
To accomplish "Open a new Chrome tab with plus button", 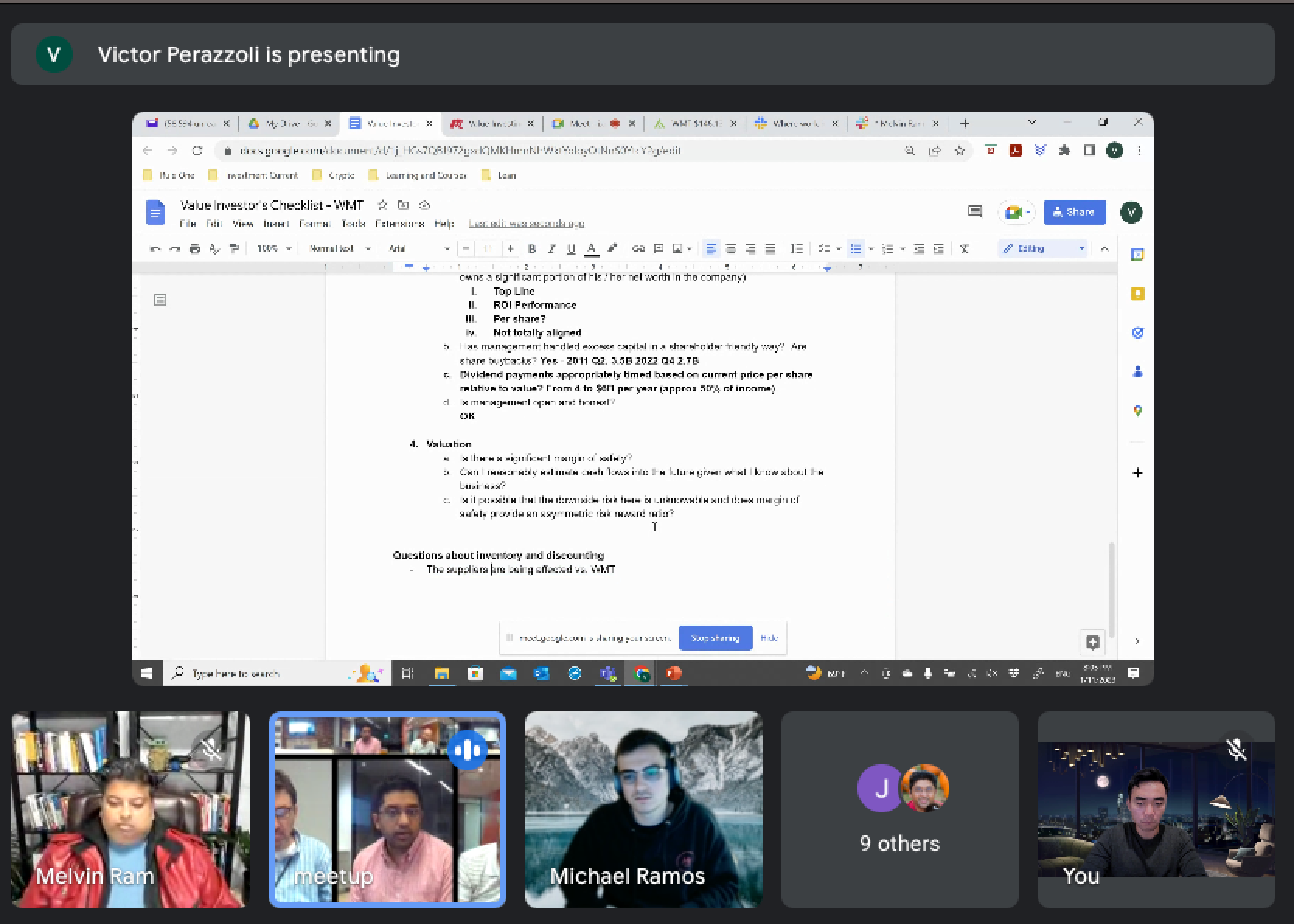I will pos(964,123).
